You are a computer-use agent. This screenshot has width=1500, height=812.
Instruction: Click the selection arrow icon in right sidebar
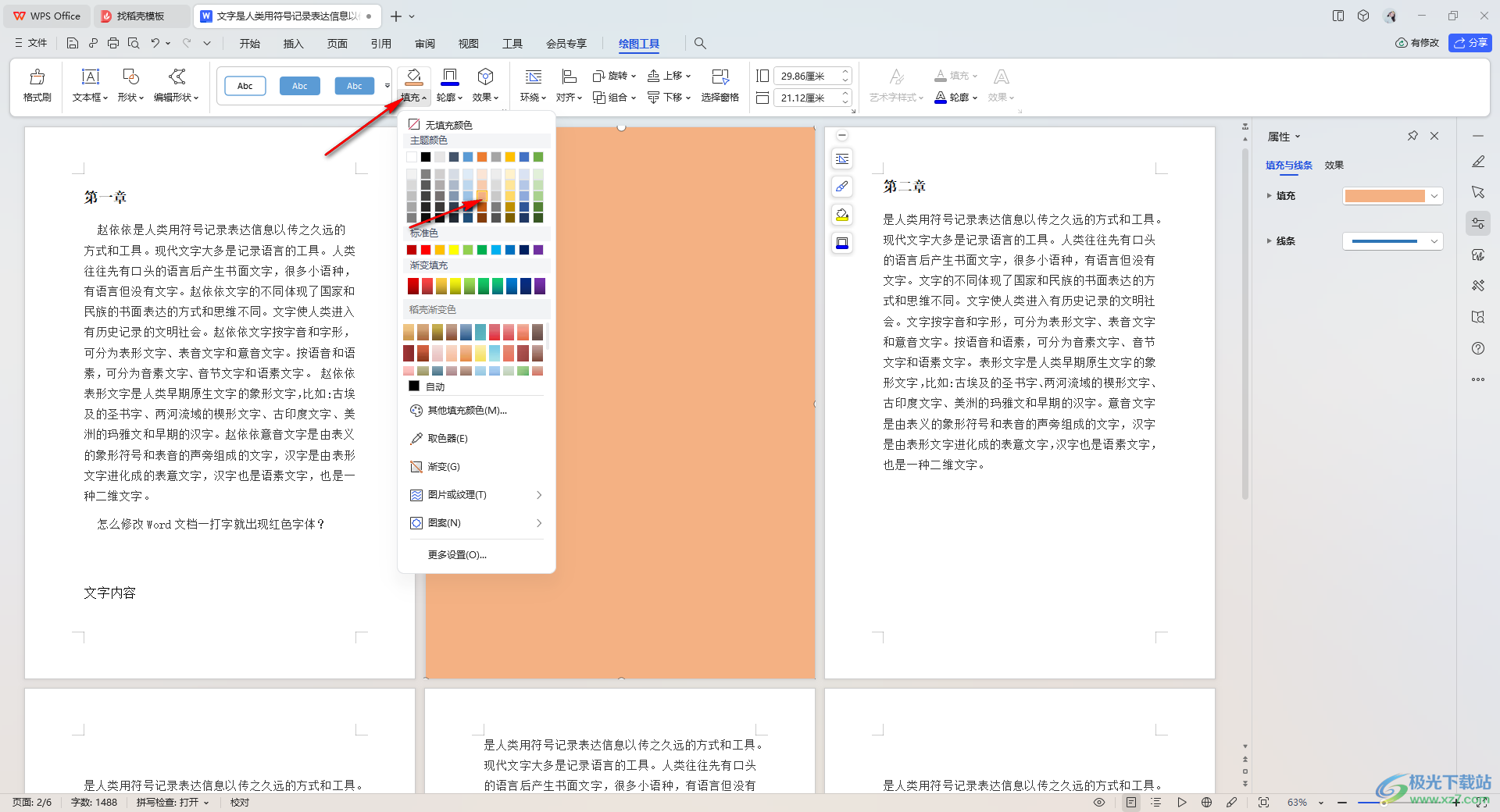[x=1478, y=192]
